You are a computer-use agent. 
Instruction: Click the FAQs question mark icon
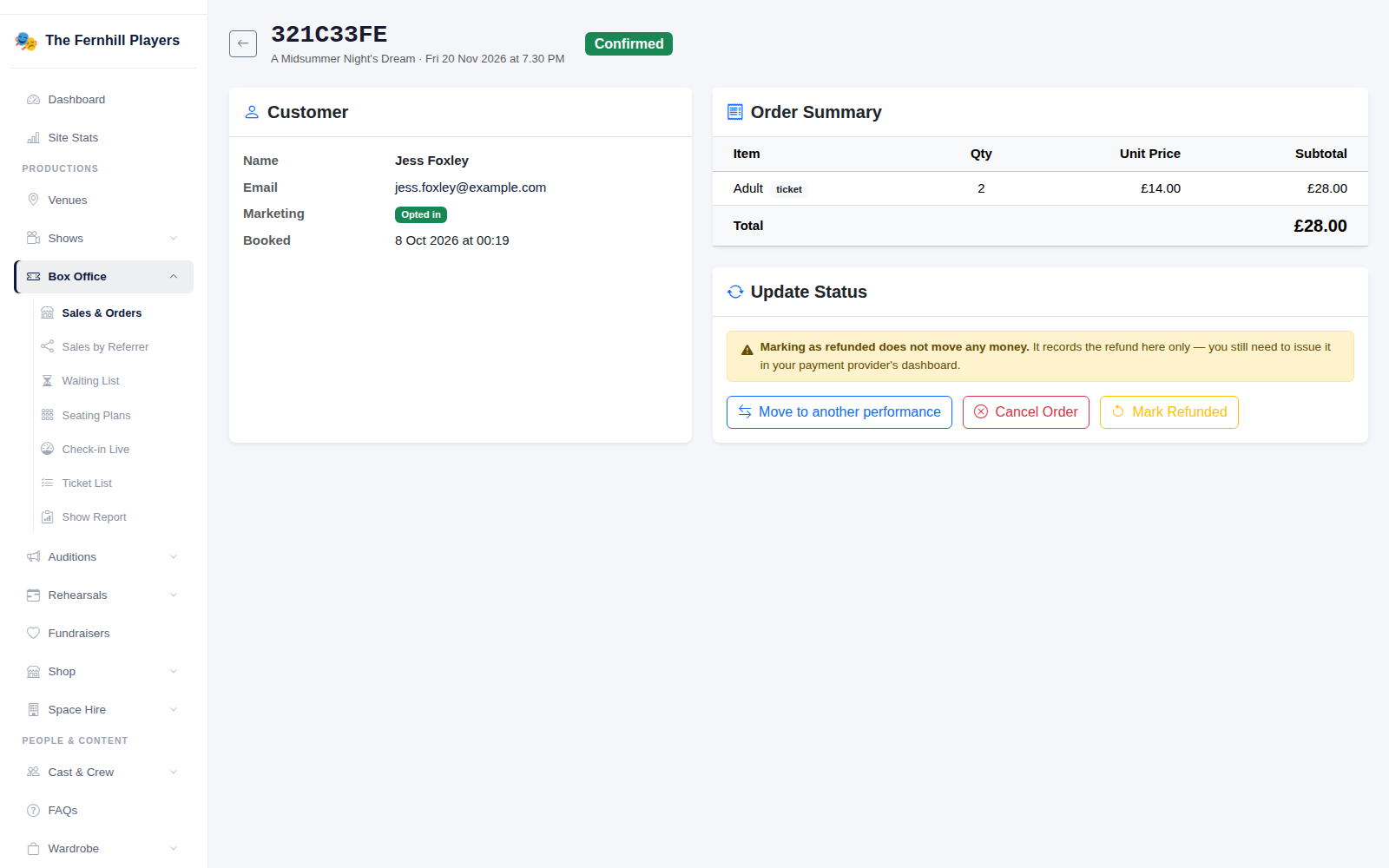(34, 810)
